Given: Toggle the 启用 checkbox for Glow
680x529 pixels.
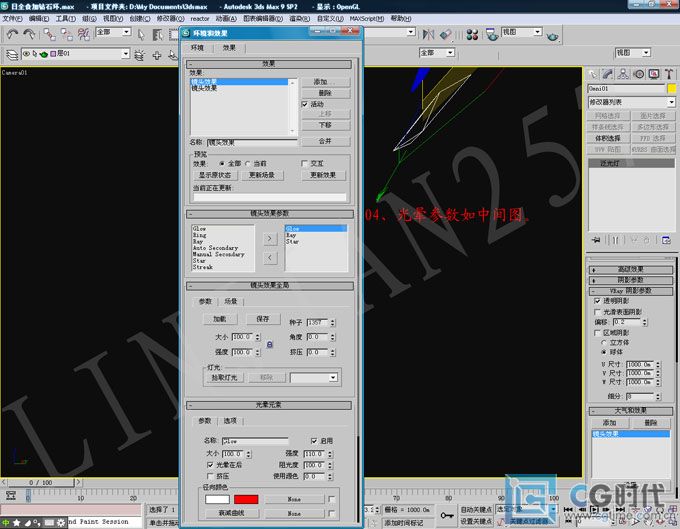Looking at the screenshot, I should click(314, 441).
